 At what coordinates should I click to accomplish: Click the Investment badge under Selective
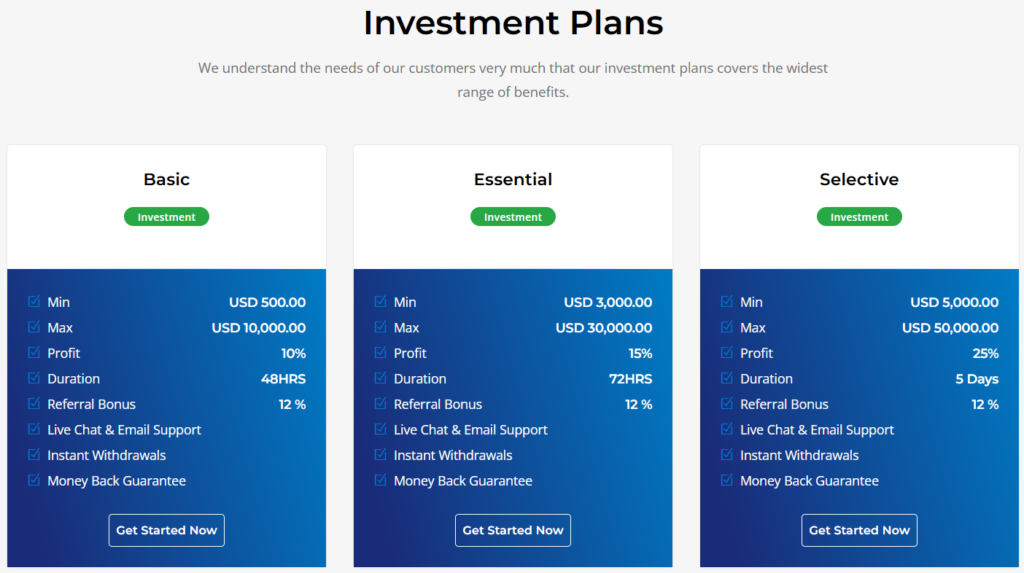pyautogui.click(x=859, y=217)
